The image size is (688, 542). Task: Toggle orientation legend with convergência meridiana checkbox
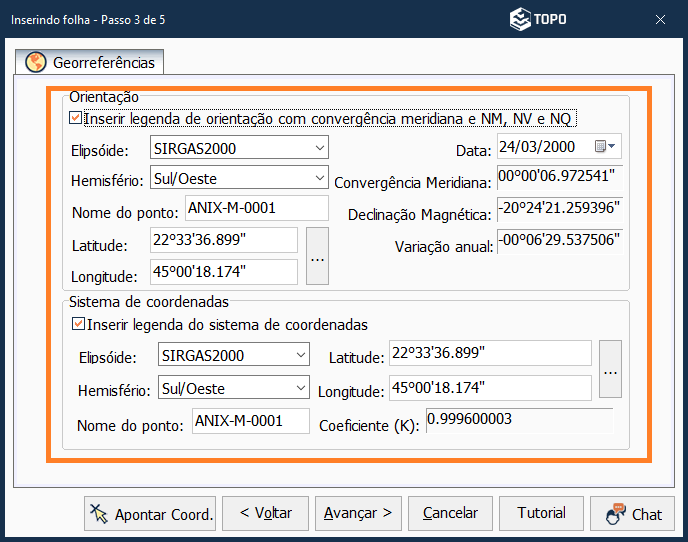point(75,119)
